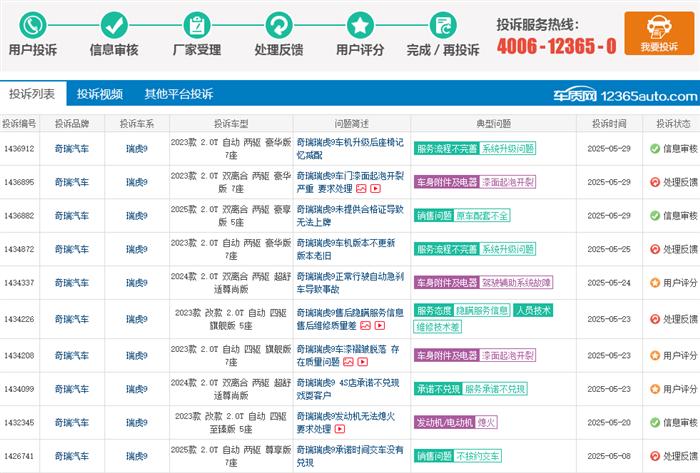Click the hotline number 4006-12365-0
The width and height of the screenshot is (700, 473).
(556, 46)
